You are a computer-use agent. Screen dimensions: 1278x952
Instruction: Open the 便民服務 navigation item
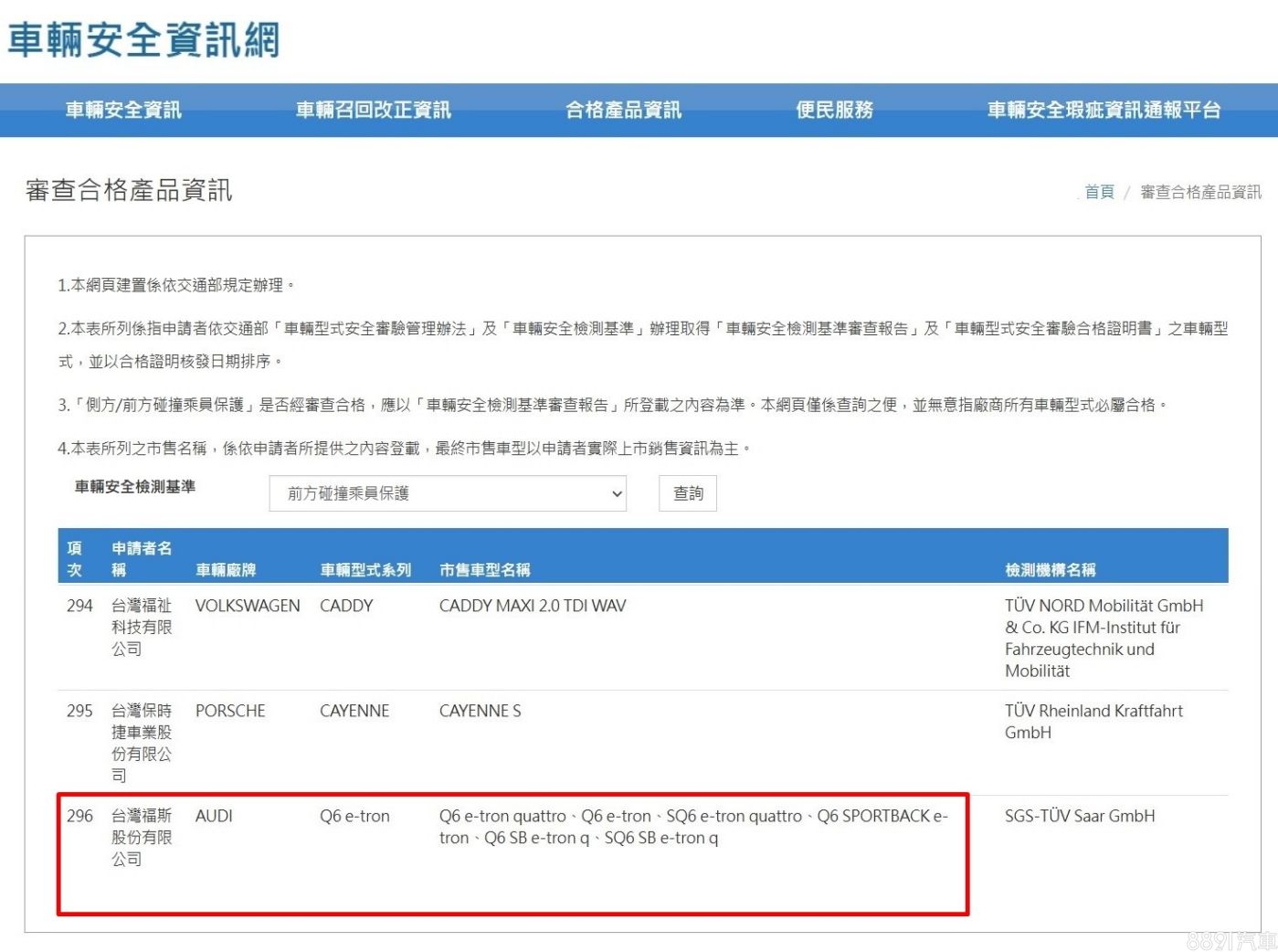tap(834, 111)
